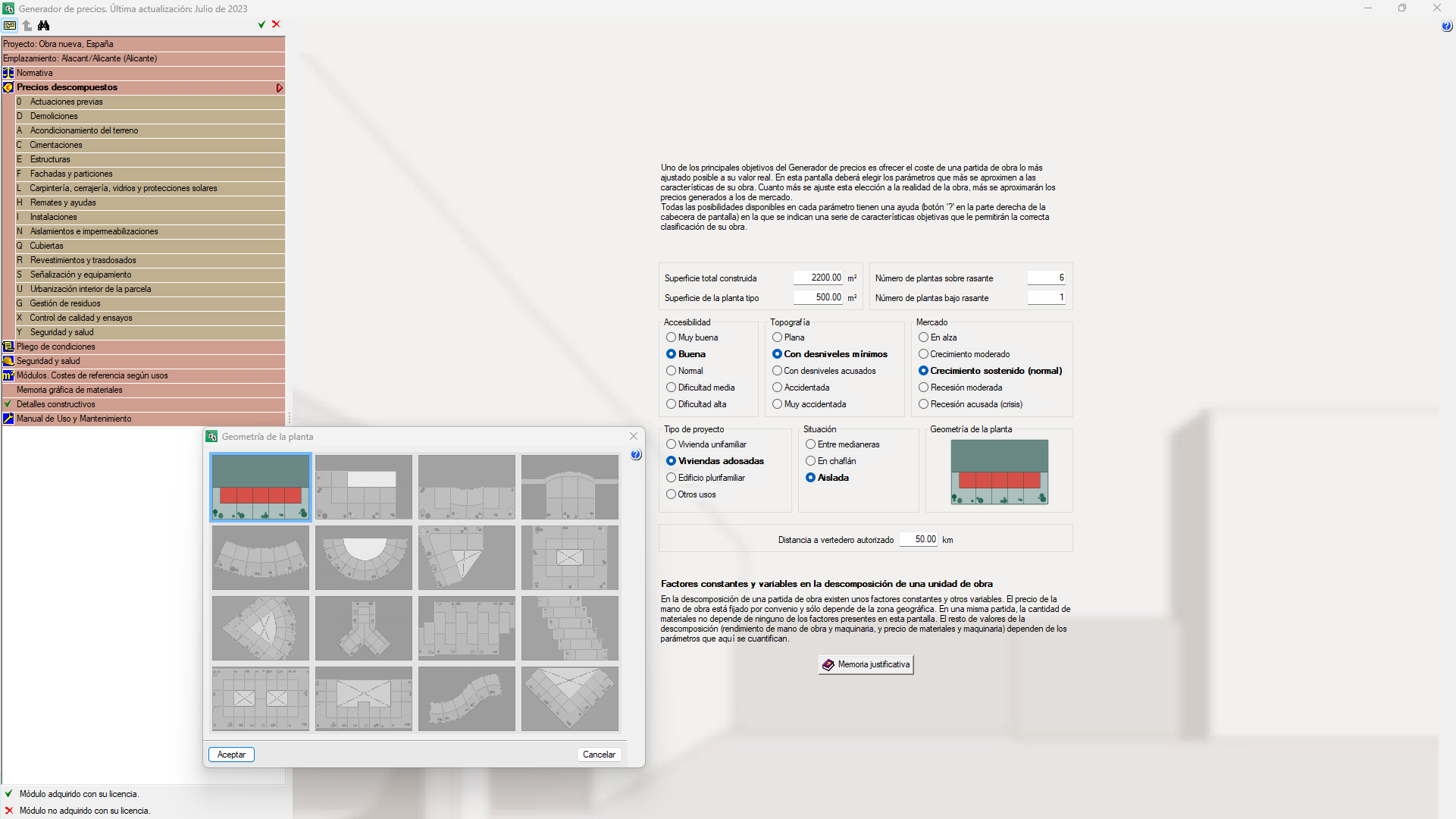Viewport: 1456px width, 819px height.
Task: Open help icon in Geometría dialog
Action: pyautogui.click(x=636, y=455)
